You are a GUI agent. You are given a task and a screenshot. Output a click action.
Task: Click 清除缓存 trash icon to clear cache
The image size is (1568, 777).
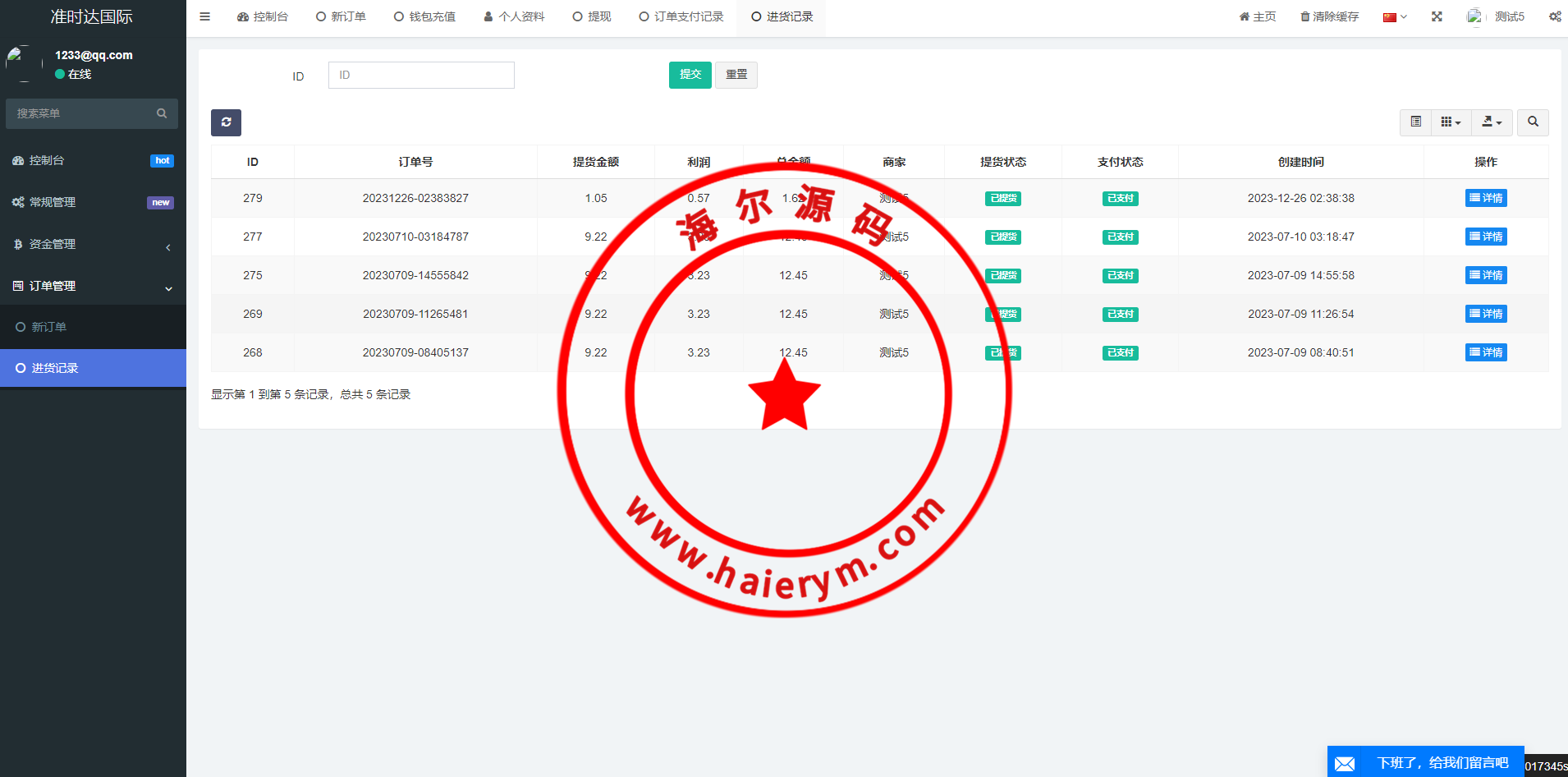[x=1329, y=16]
